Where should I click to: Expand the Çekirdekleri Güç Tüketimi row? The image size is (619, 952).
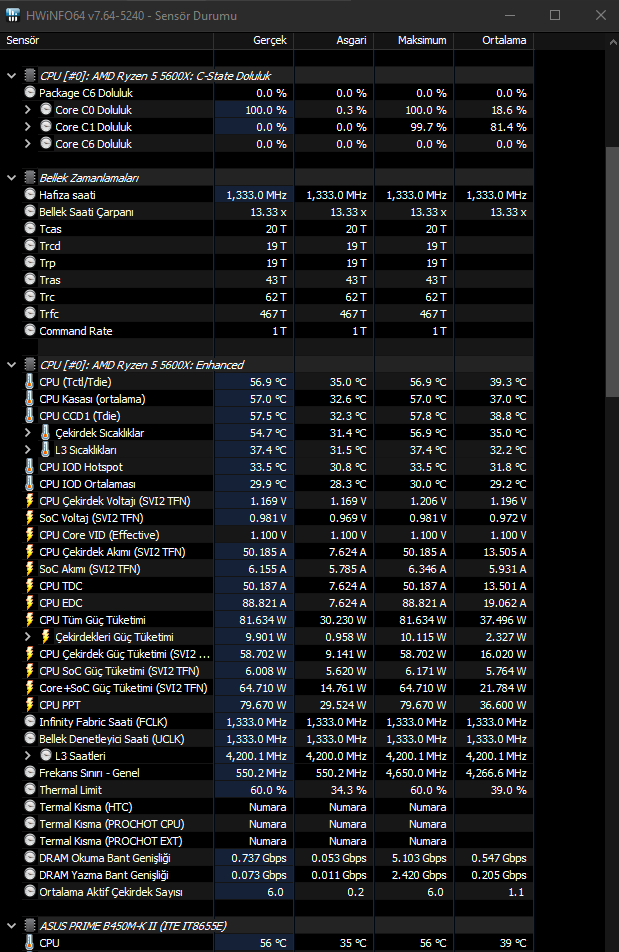click(x=27, y=636)
